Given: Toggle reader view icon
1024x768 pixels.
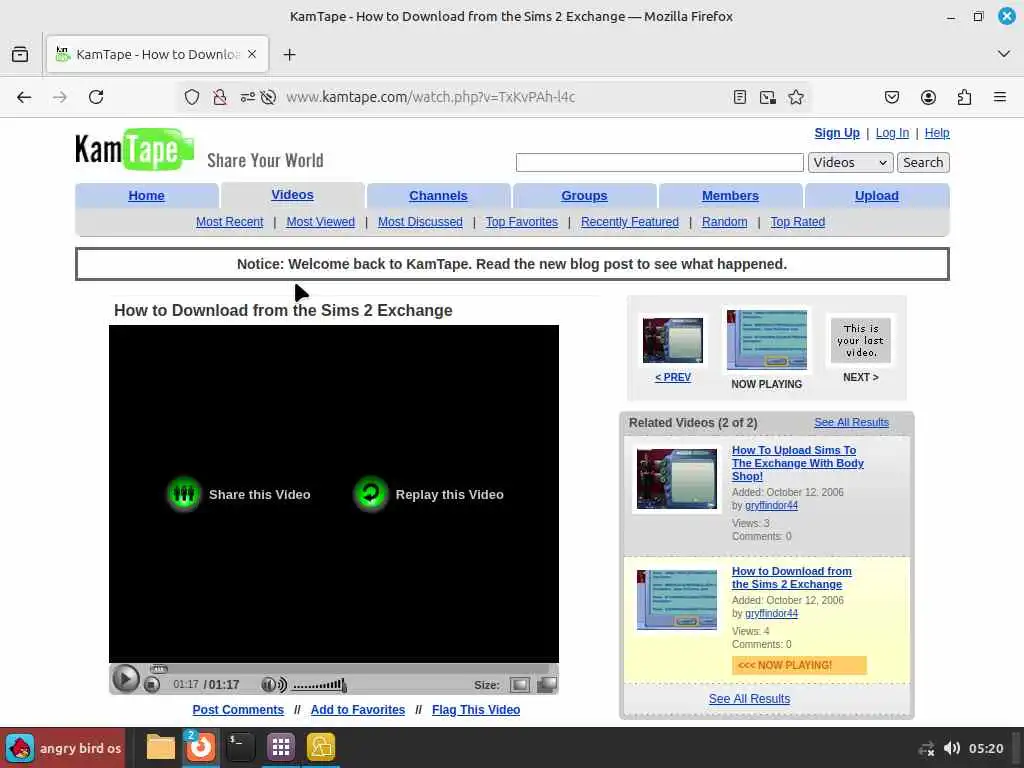Looking at the screenshot, I should click(x=739, y=97).
